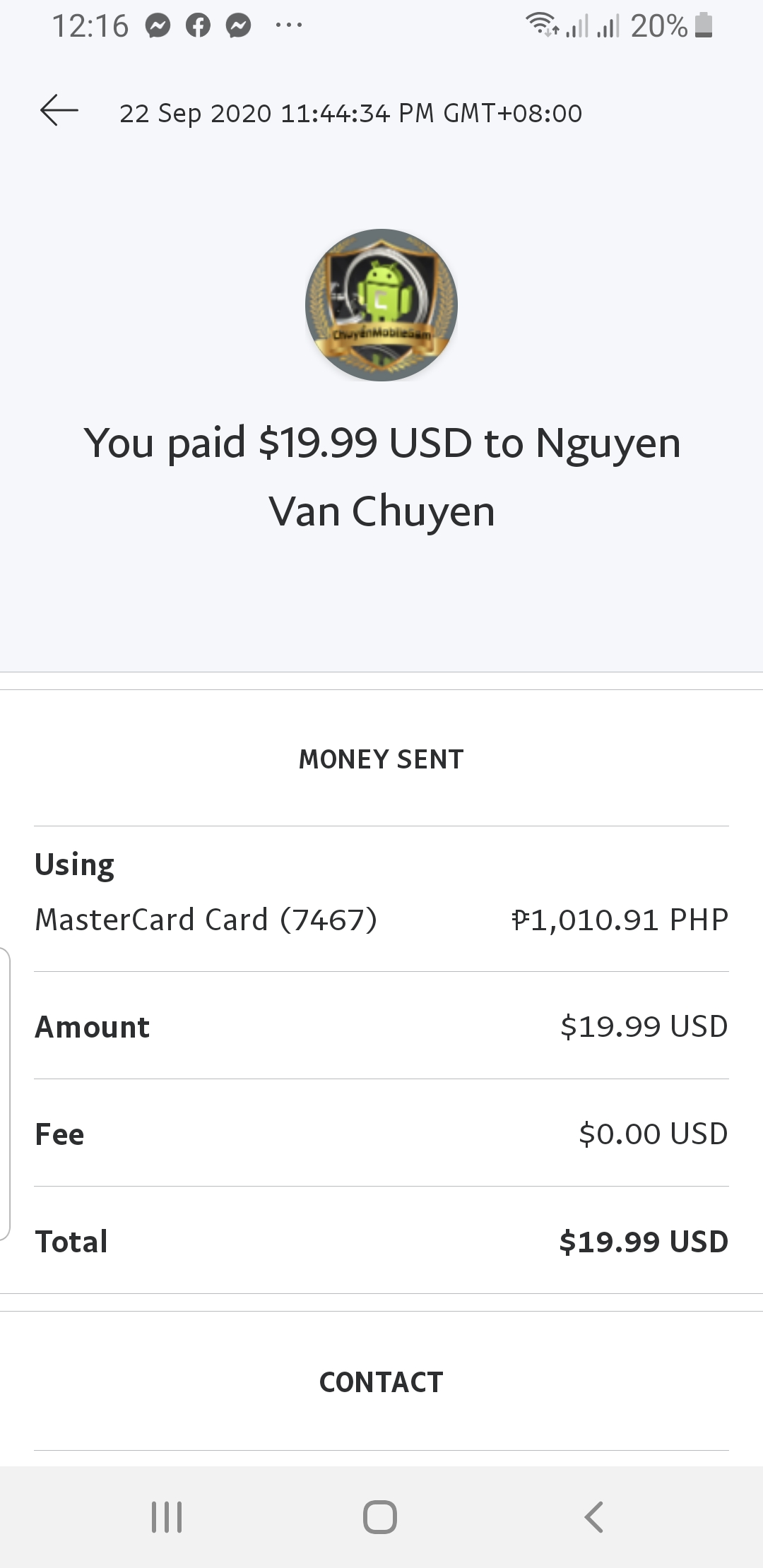The width and height of the screenshot is (763, 1568).
Task: Tap the transaction date 22 Sep 2020
Action: pos(196,113)
